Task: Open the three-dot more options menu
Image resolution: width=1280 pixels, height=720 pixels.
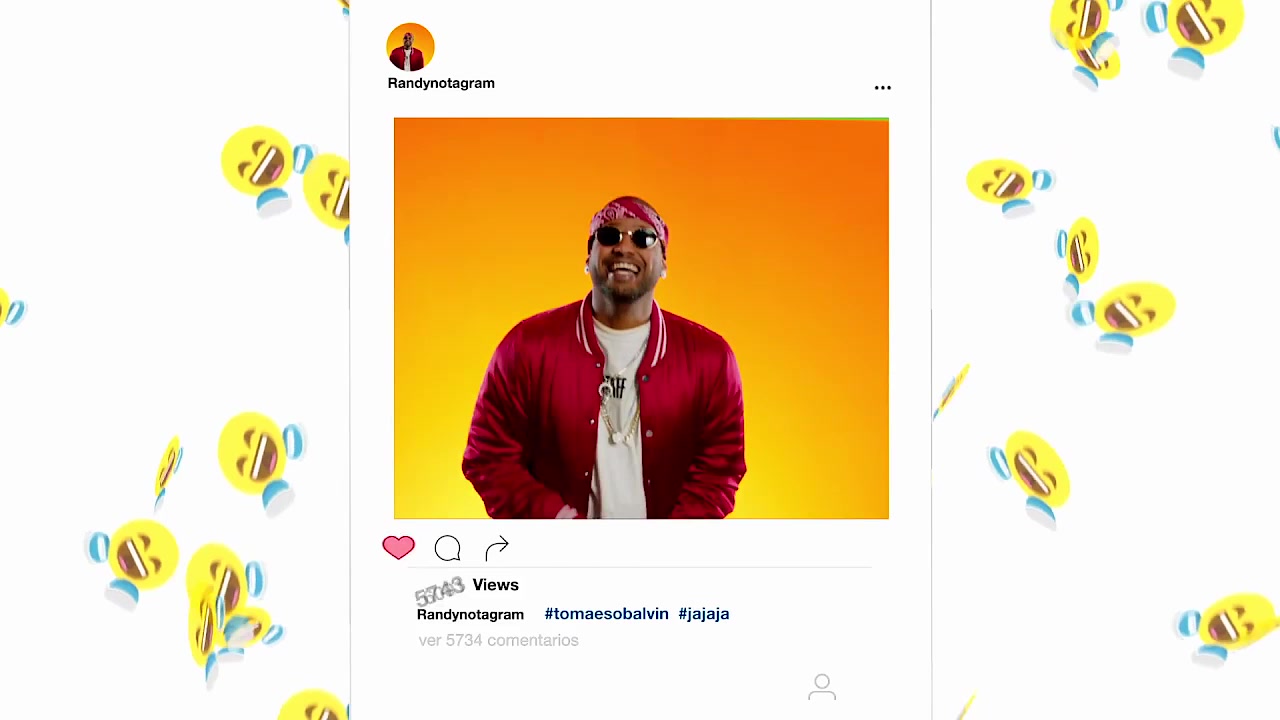Action: point(882,88)
